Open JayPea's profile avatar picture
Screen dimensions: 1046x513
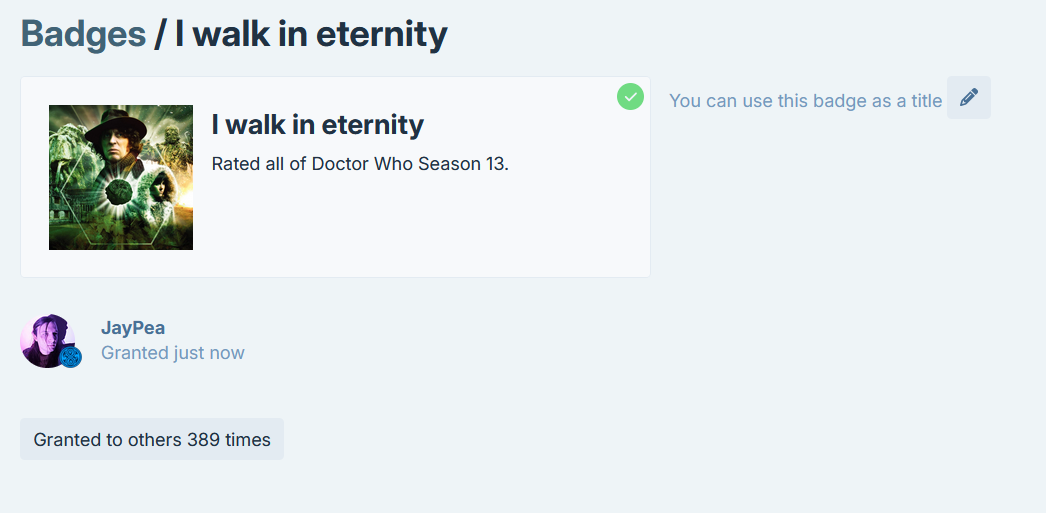pyautogui.click(x=47, y=341)
